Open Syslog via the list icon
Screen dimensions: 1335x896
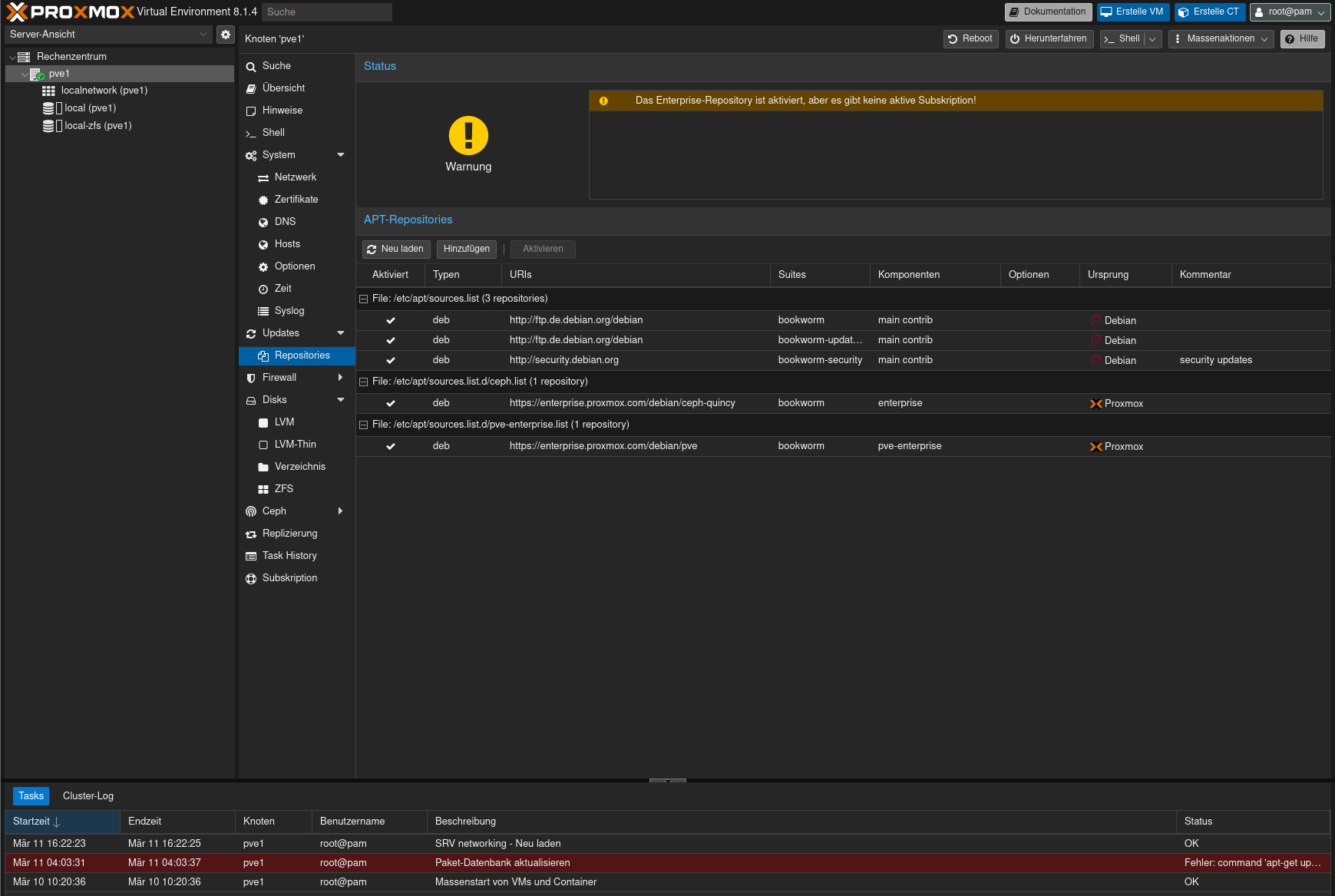[x=263, y=312]
